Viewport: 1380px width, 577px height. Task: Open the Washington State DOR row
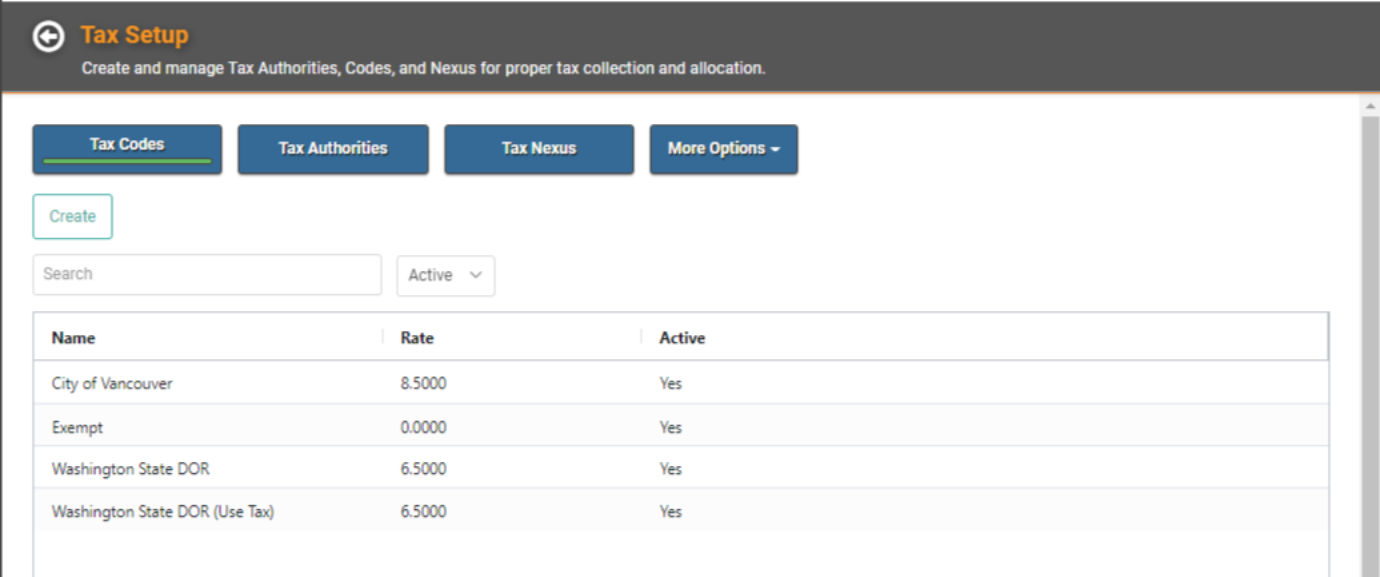tap(681, 469)
